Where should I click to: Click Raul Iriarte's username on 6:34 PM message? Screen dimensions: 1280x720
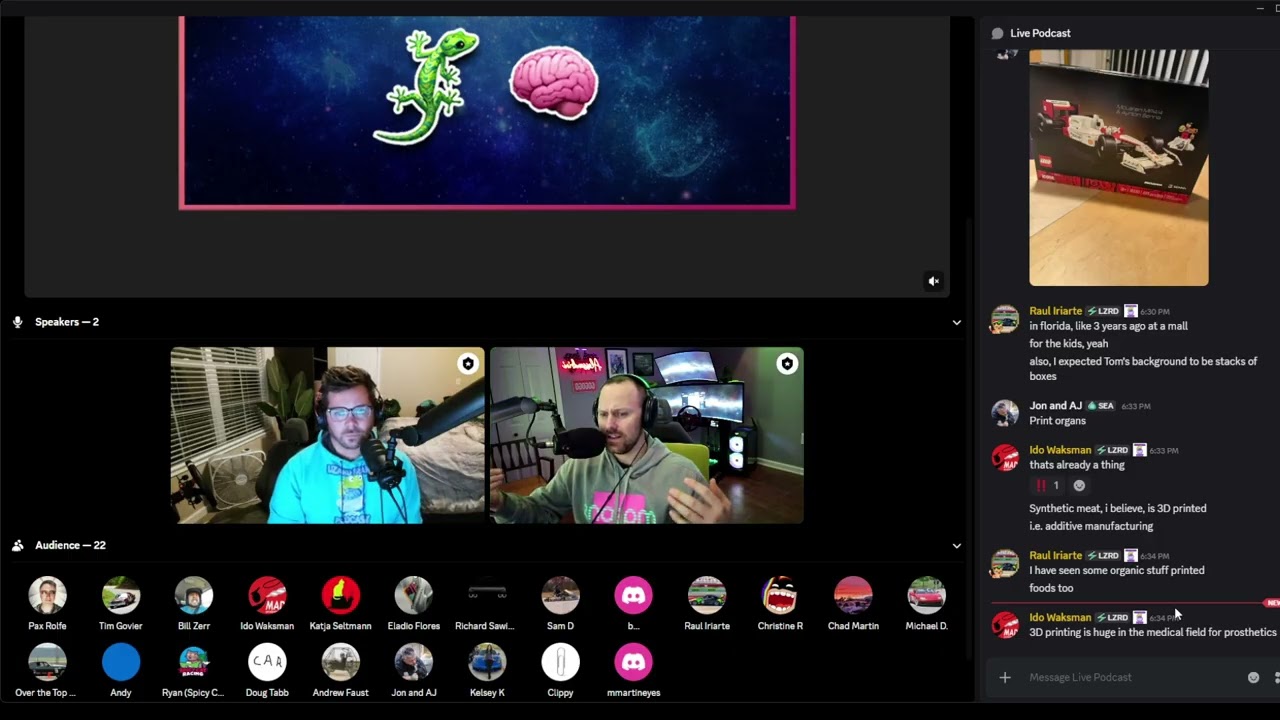tap(1055, 555)
